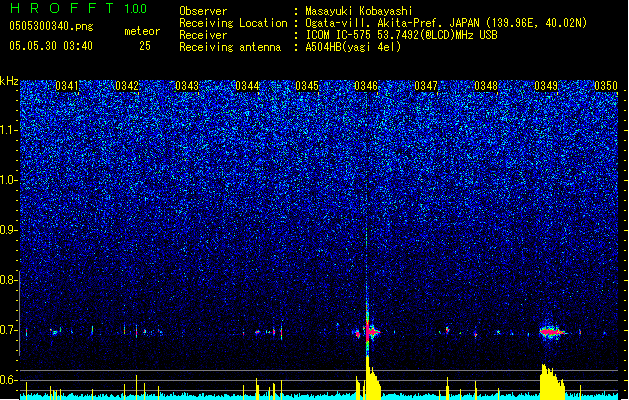The width and height of the screenshot is (629, 400).
Task: Click the 0.6 kHz axis tick label
Action: tap(8, 380)
